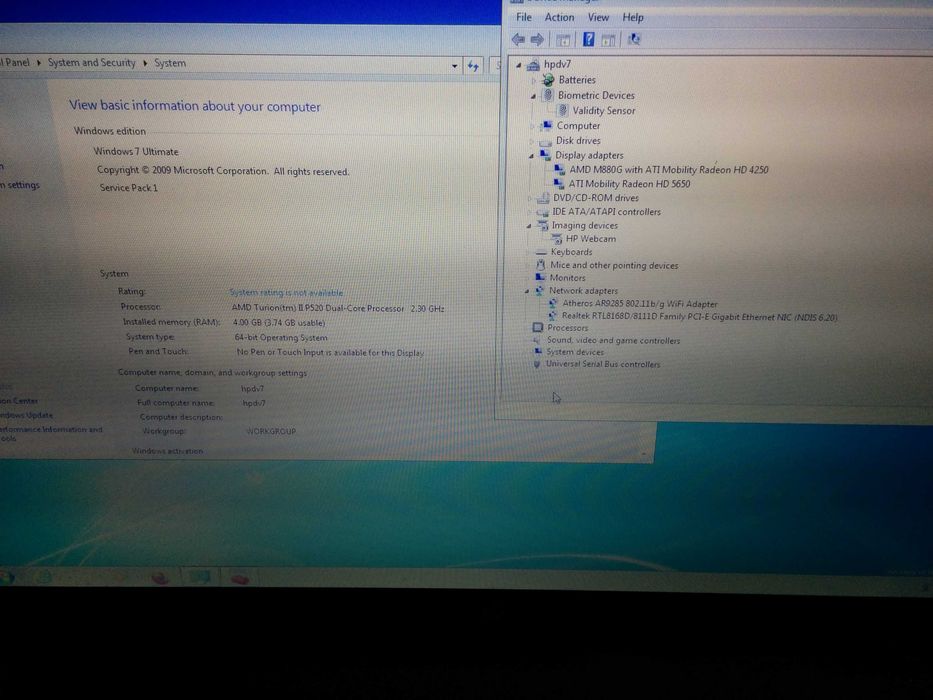933x700 pixels.
Task: Select the hpdv7 computer icon
Action: click(533, 64)
